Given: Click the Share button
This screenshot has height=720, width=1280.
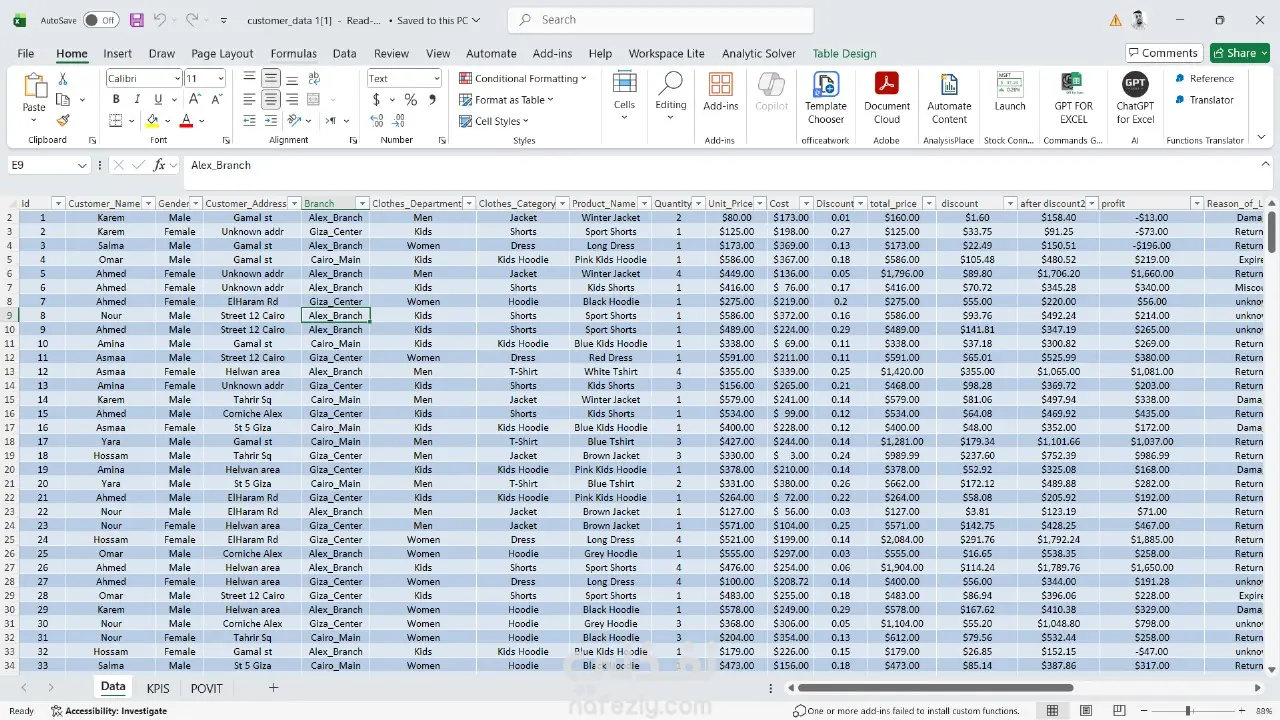Looking at the screenshot, I should pyautogui.click(x=1240, y=53).
